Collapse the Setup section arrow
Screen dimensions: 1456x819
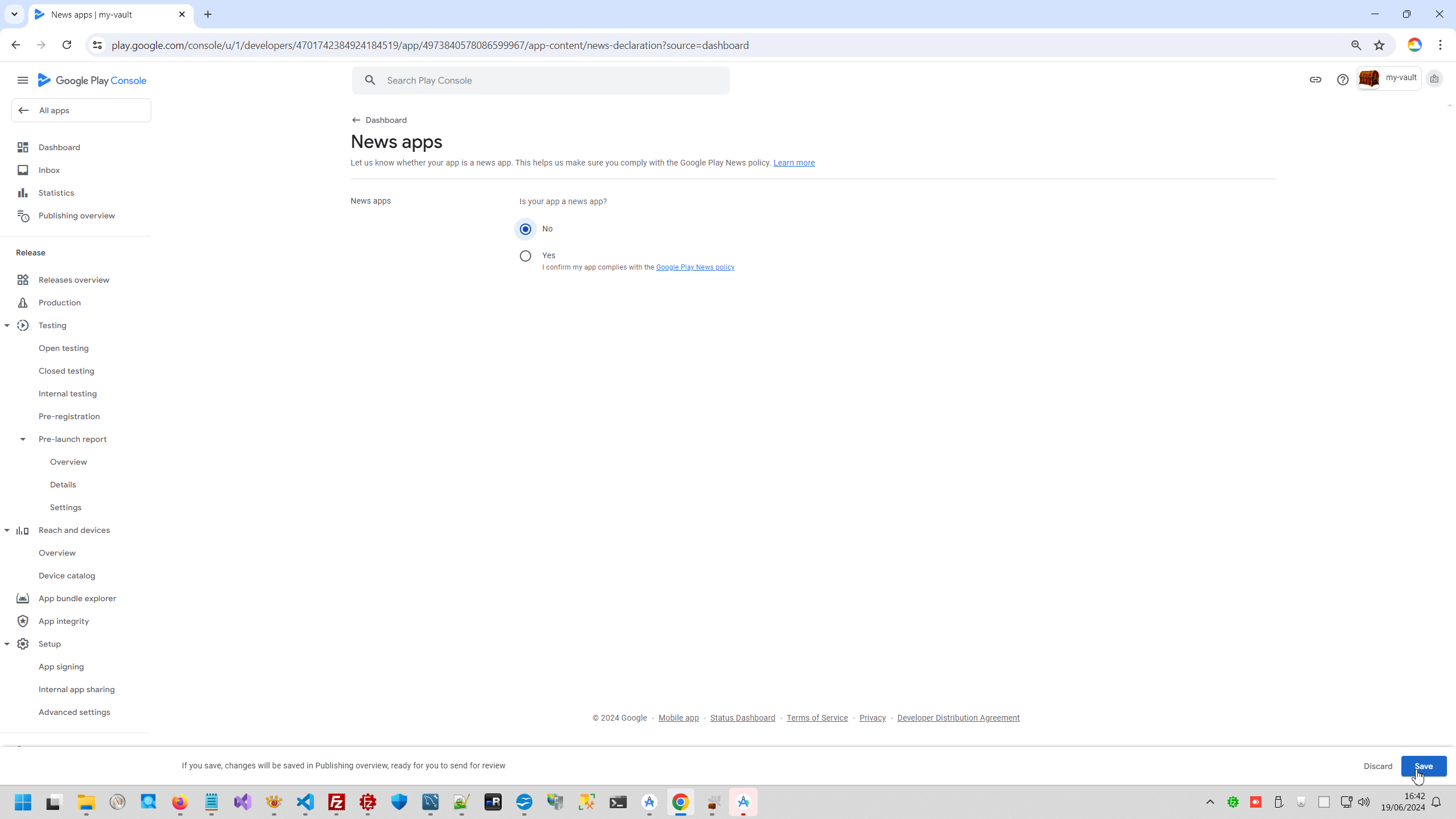coord(7,644)
